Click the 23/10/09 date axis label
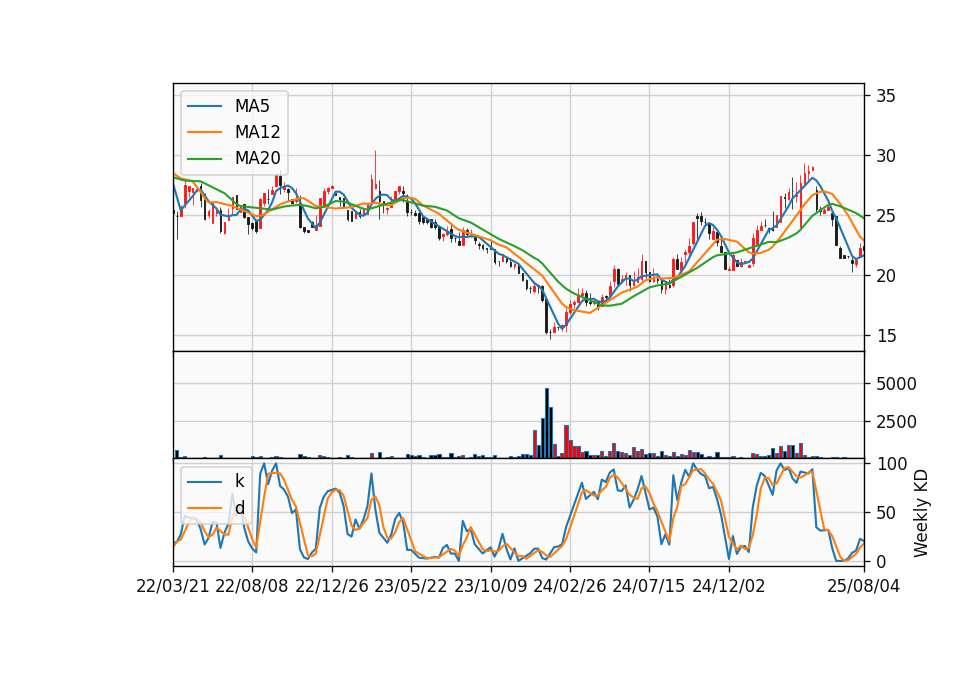 click(x=490, y=586)
